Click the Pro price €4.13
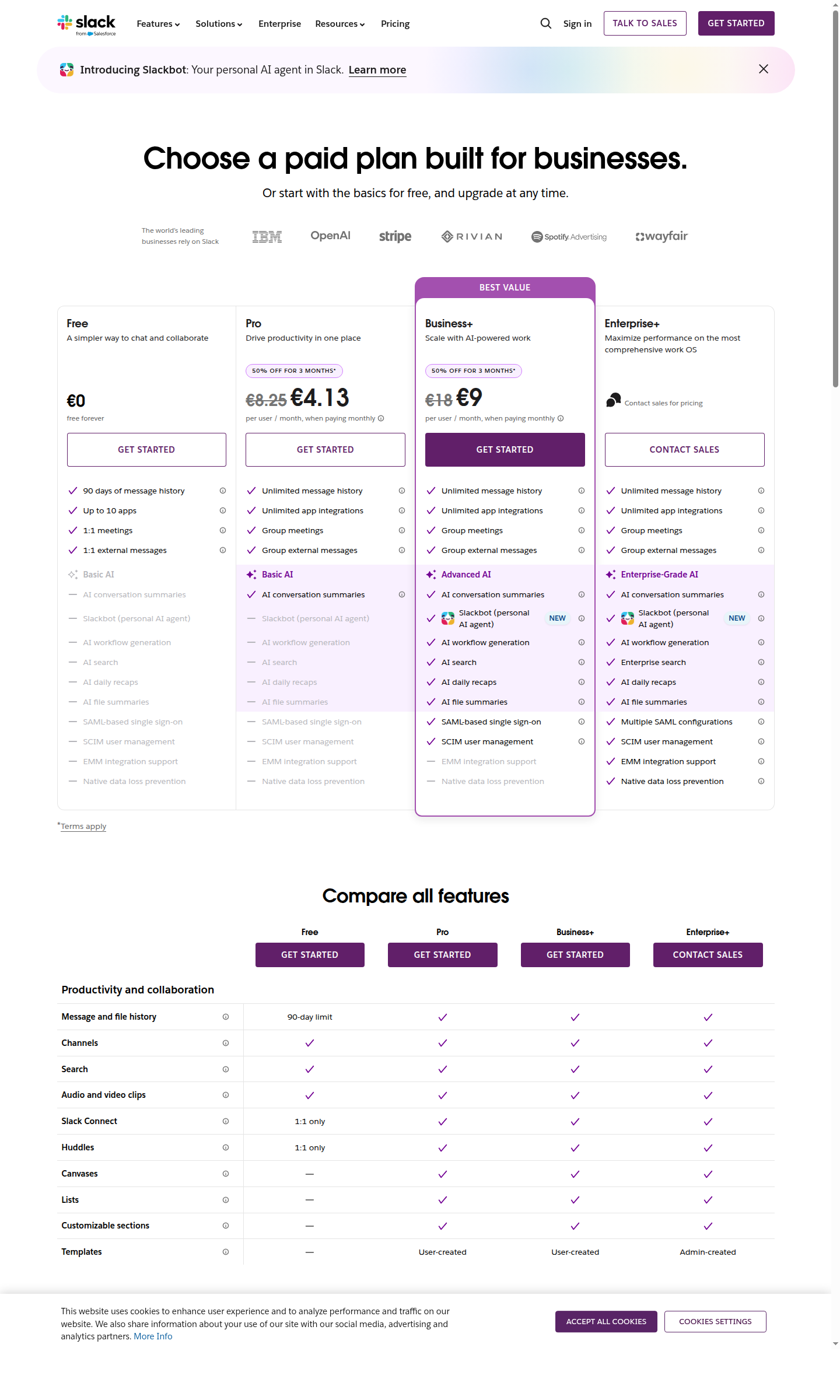The image size is (840, 1400). [320, 398]
